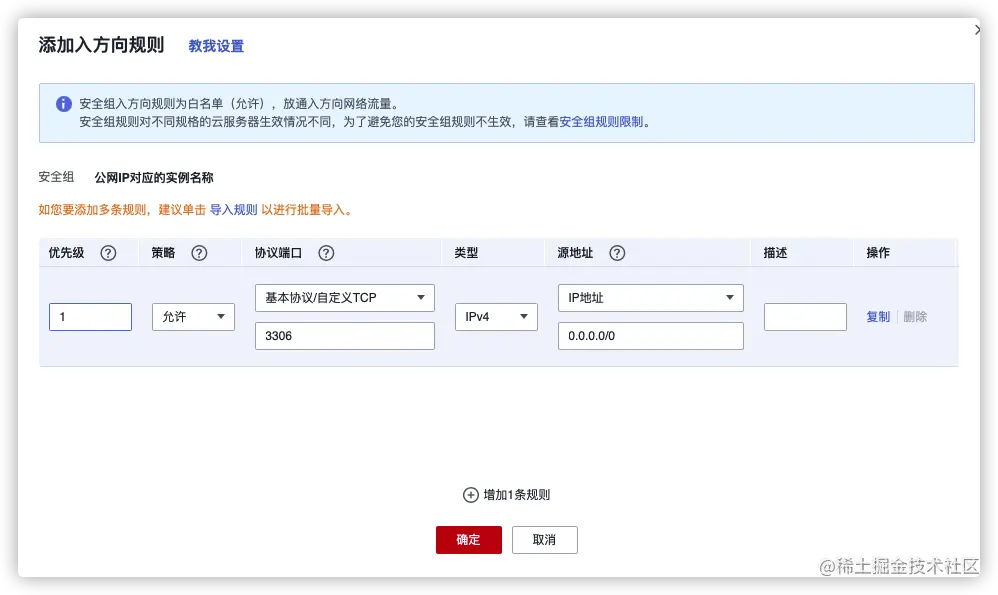Click the 公网IP对应的实例名称 security group name
The image size is (998, 595).
tap(154, 178)
